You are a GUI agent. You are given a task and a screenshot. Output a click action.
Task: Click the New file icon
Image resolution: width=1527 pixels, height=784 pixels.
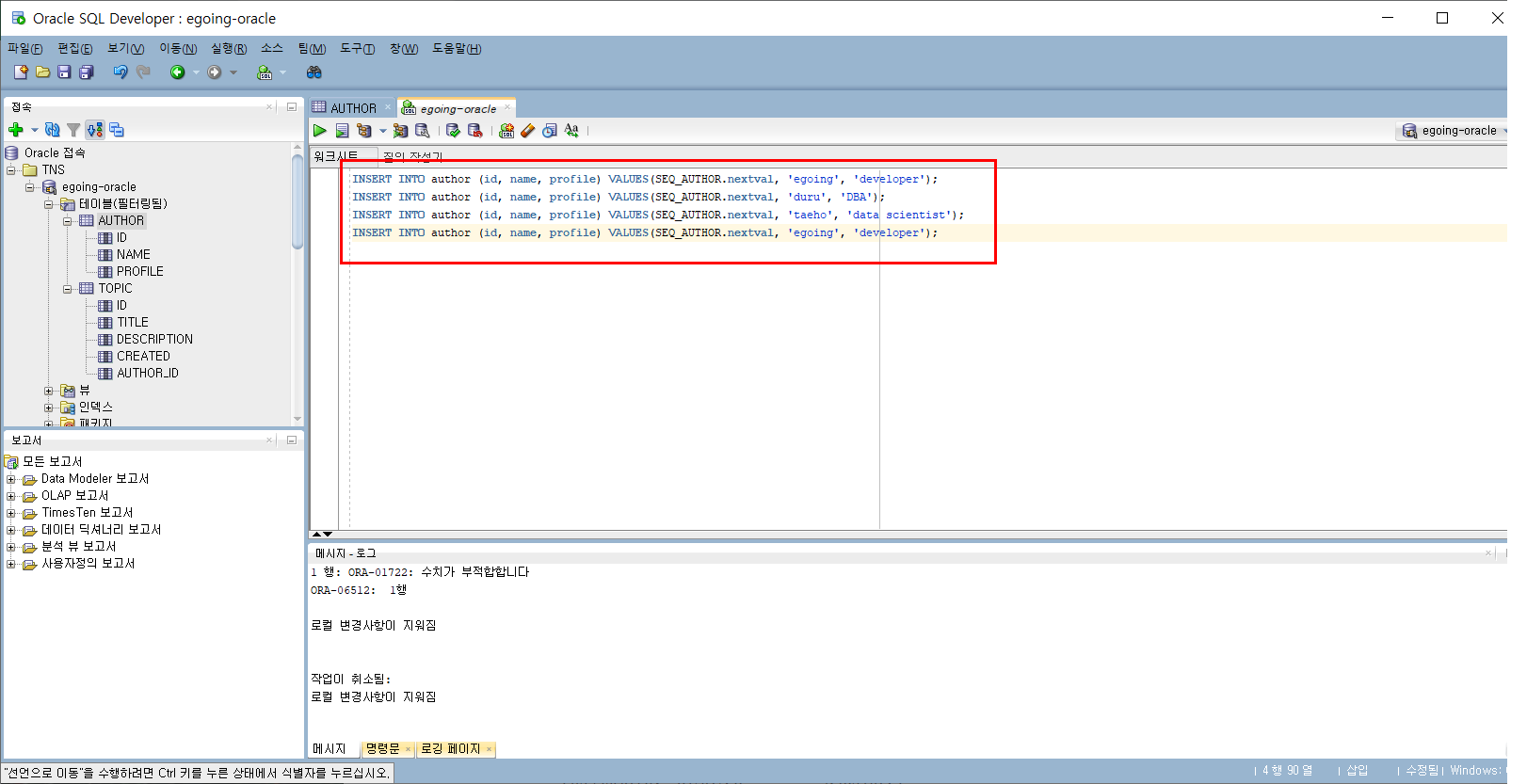coord(21,72)
